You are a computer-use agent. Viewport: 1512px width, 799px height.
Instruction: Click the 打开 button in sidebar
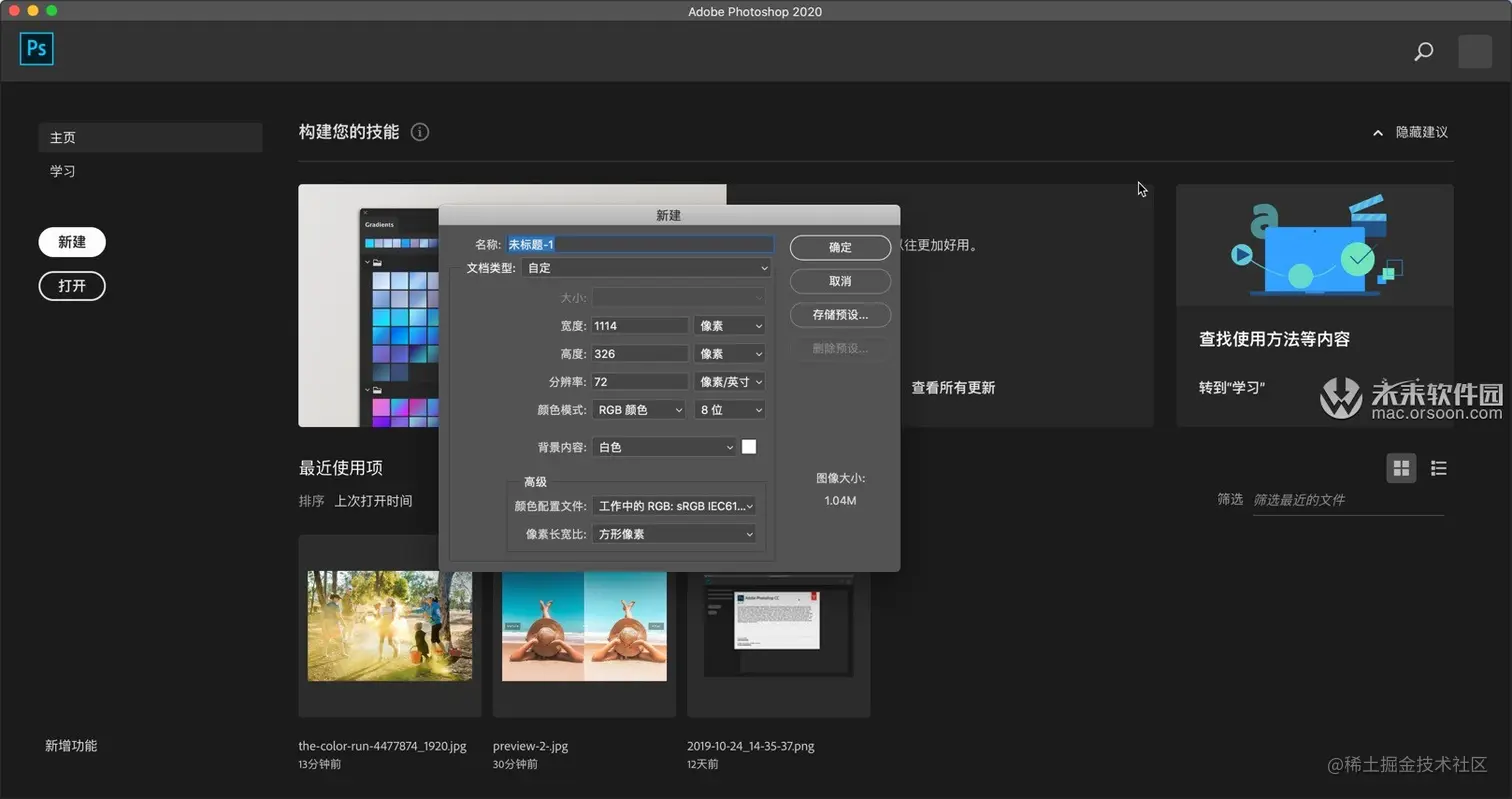click(72, 286)
